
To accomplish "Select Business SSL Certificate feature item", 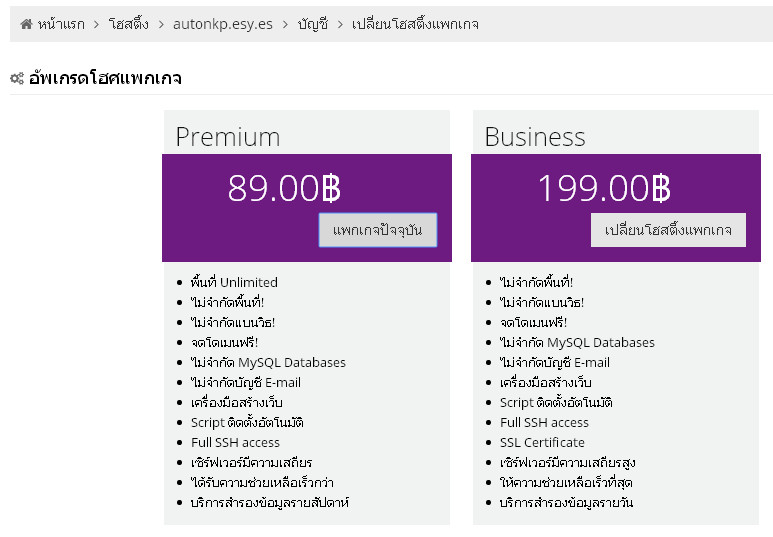I will [x=542, y=442].
